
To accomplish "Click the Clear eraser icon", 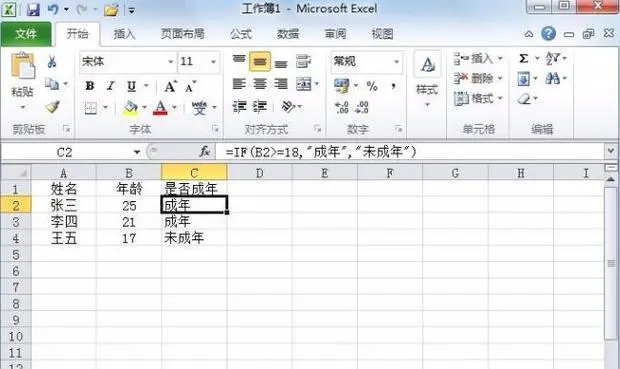I will [x=524, y=98].
